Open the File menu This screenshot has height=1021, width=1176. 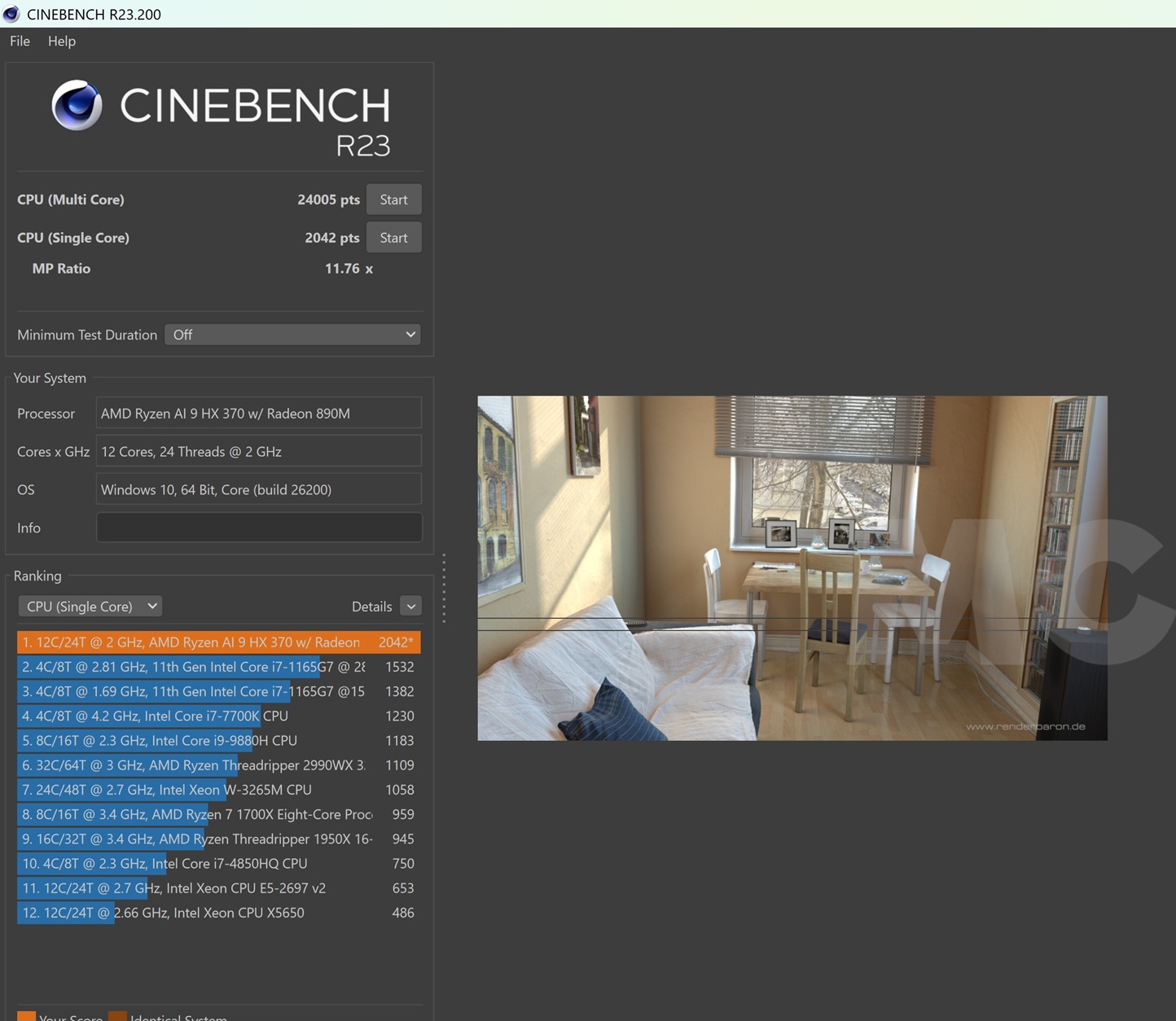click(18, 41)
